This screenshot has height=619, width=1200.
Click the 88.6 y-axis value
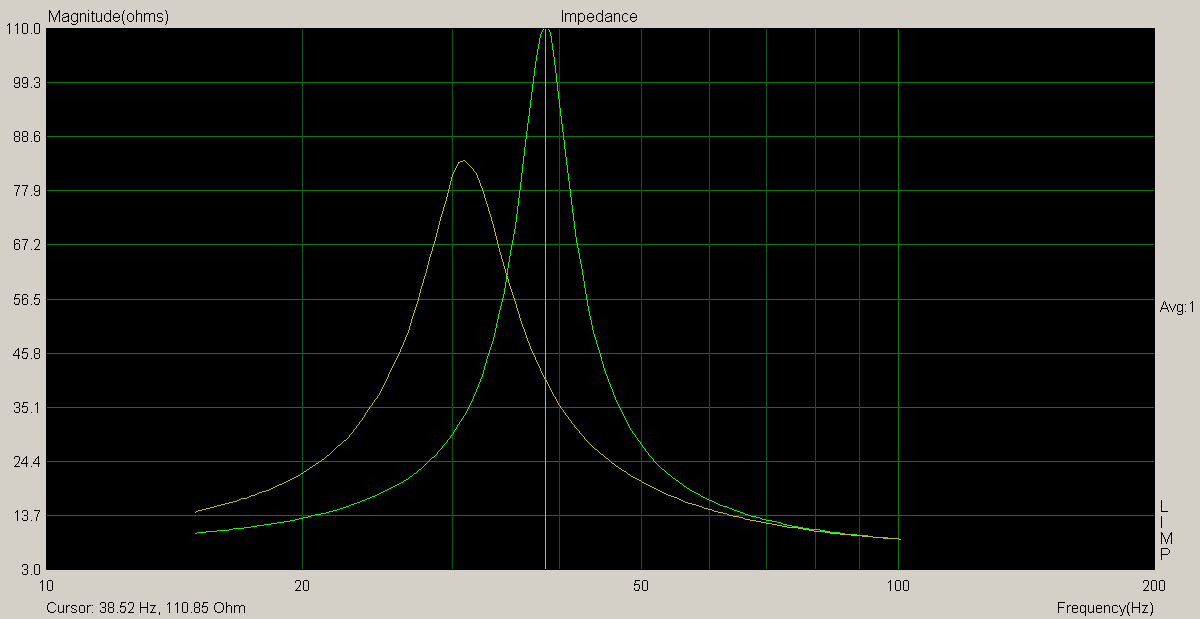(27, 137)
